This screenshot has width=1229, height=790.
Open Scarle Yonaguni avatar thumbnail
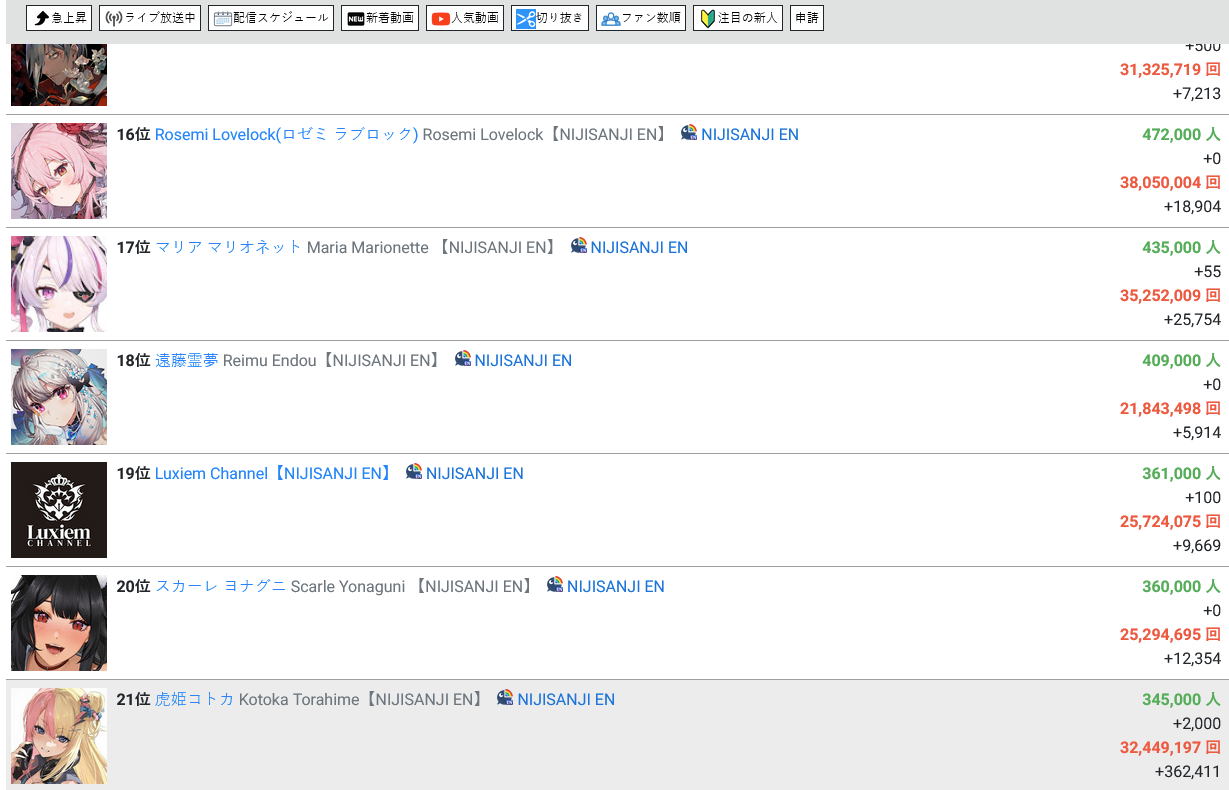pos(59,623)
